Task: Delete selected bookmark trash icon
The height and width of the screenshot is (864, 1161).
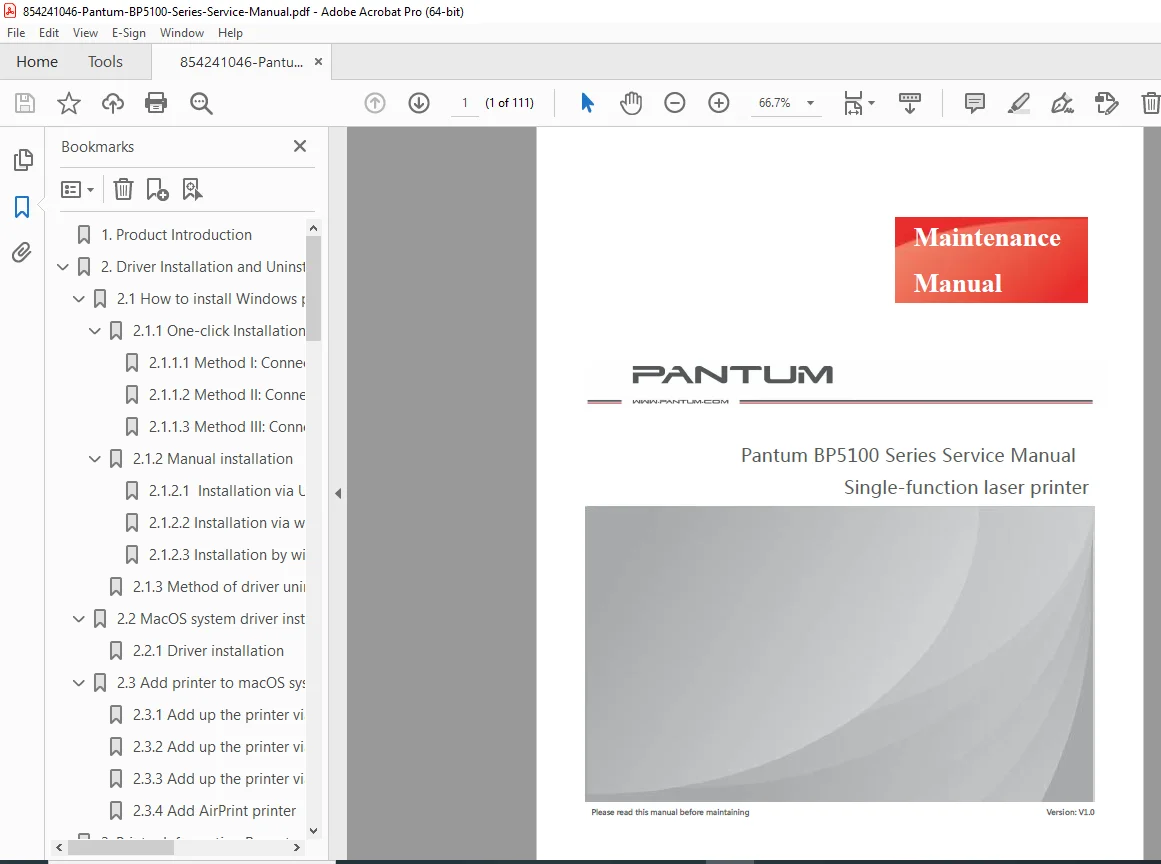Action: (x=123, y=190)
